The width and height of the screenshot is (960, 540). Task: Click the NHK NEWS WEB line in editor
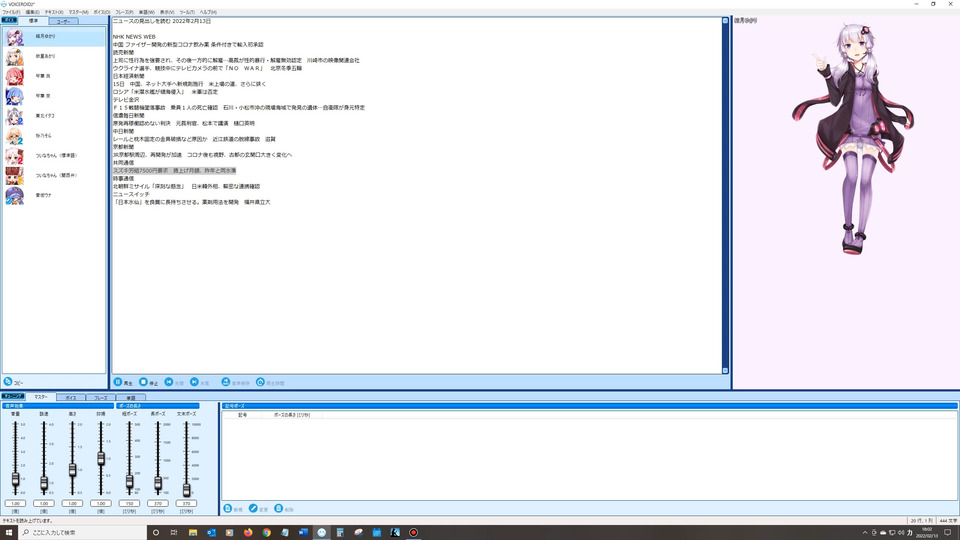[134, 37]
